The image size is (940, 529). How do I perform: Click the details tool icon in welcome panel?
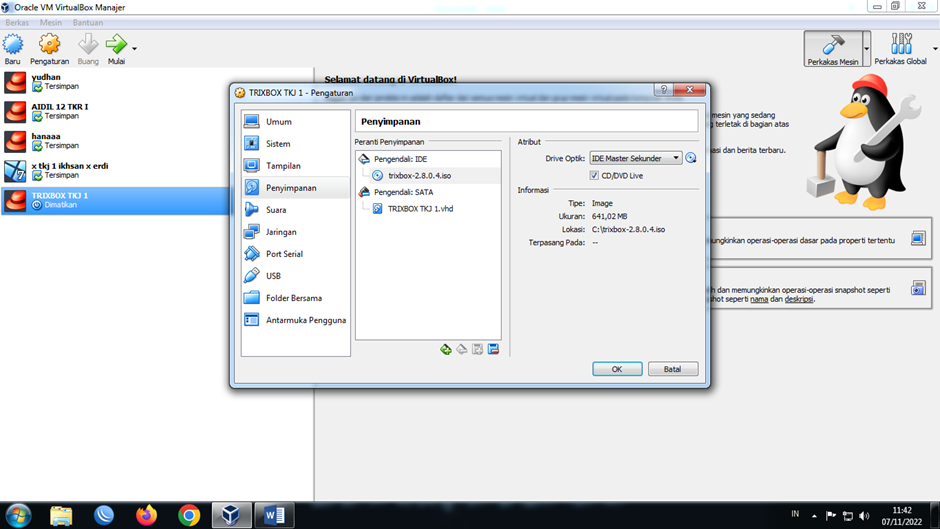point(918,239)
